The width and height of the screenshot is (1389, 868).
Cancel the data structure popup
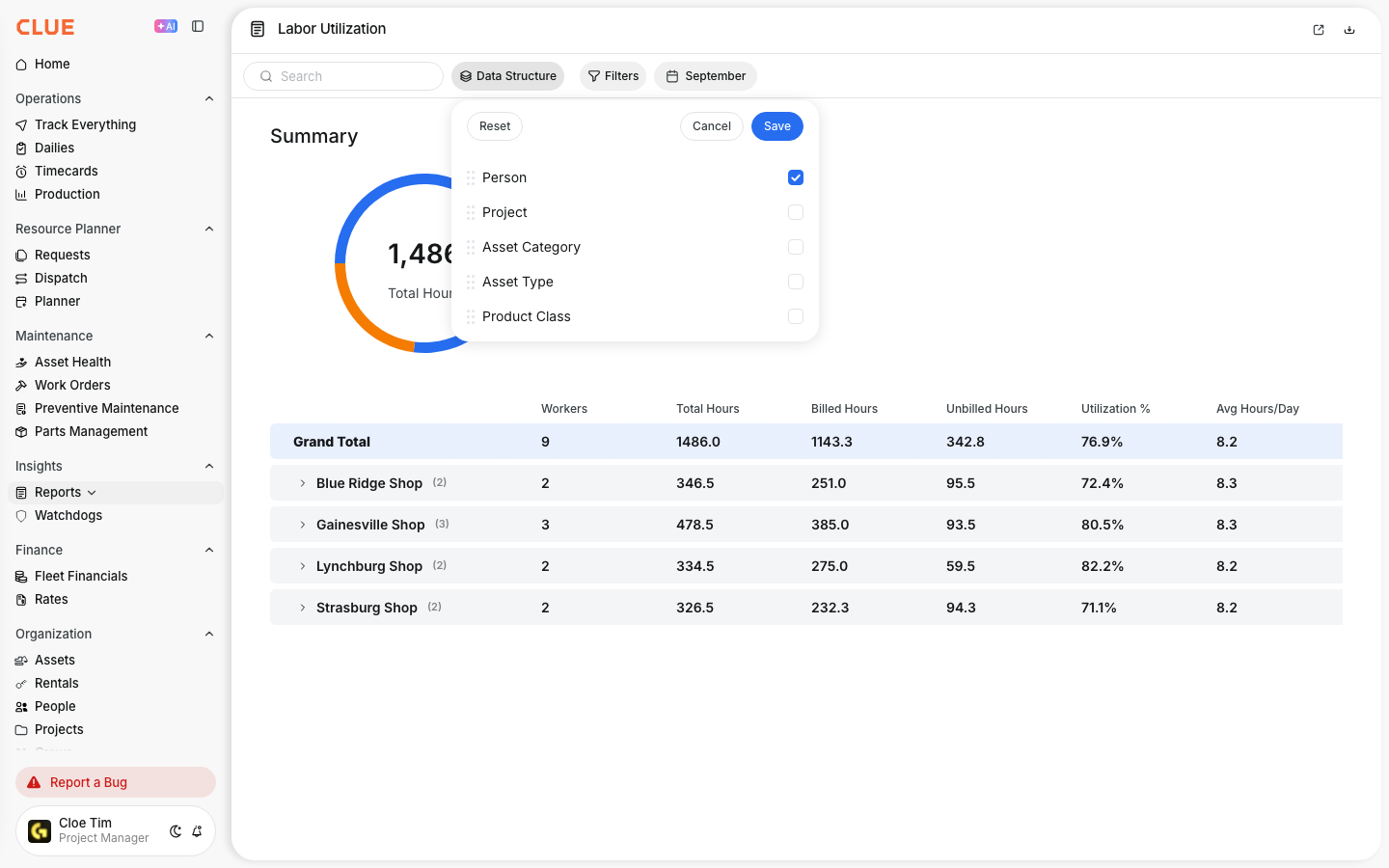click(712, 126)
